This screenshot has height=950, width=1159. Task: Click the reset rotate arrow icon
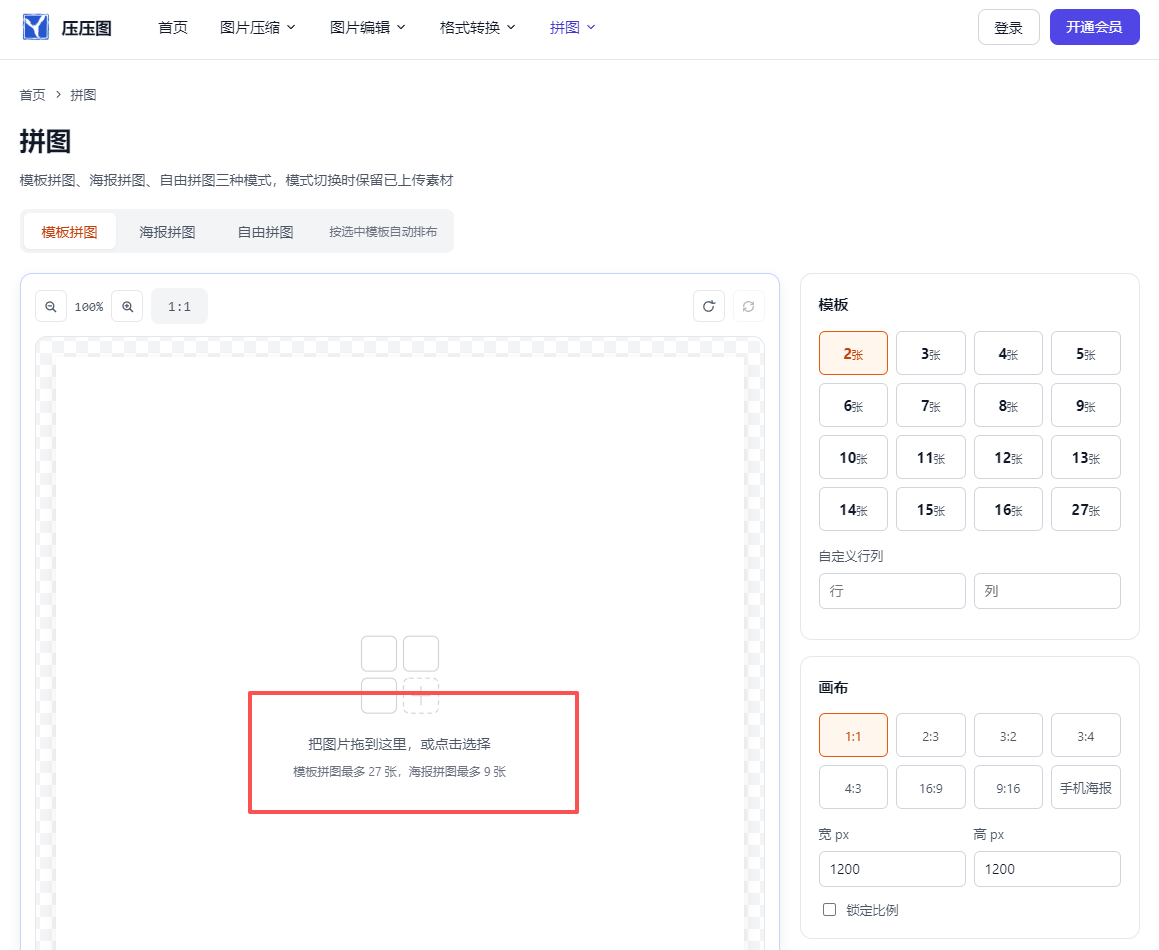coord(709,306)
